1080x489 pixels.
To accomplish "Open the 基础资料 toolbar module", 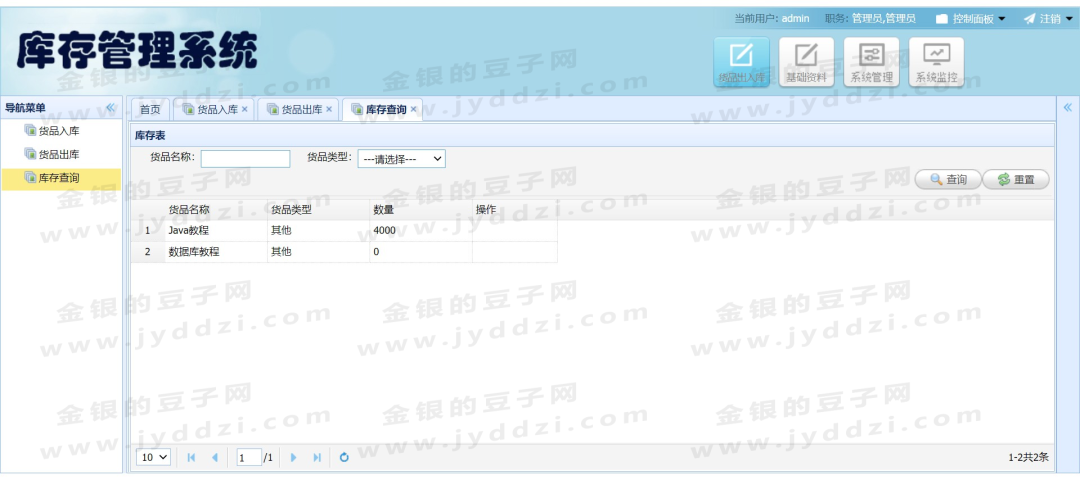I will click(x=806, y=62).
